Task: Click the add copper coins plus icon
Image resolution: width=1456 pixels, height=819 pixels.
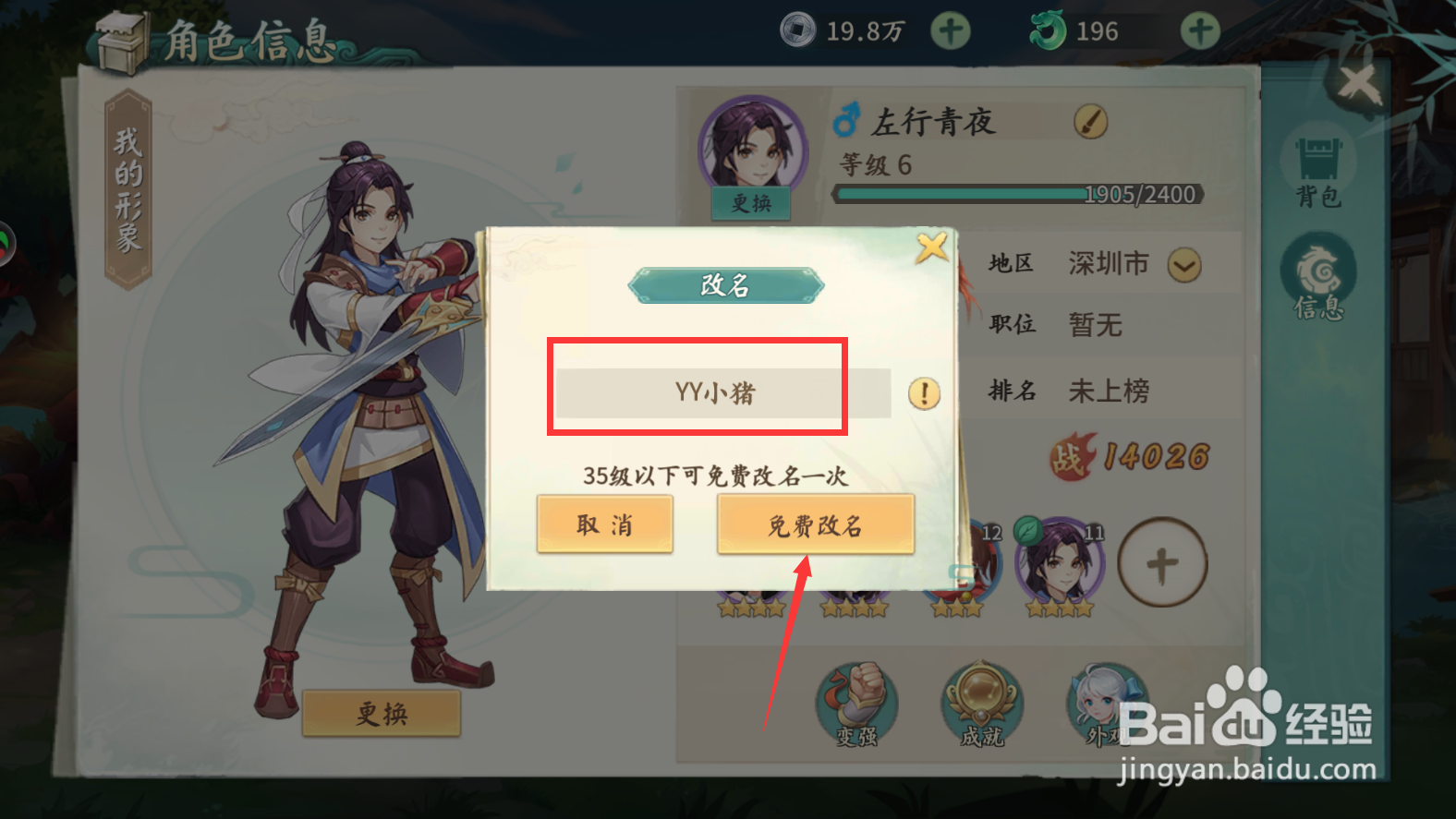Action: pos(950,30)
